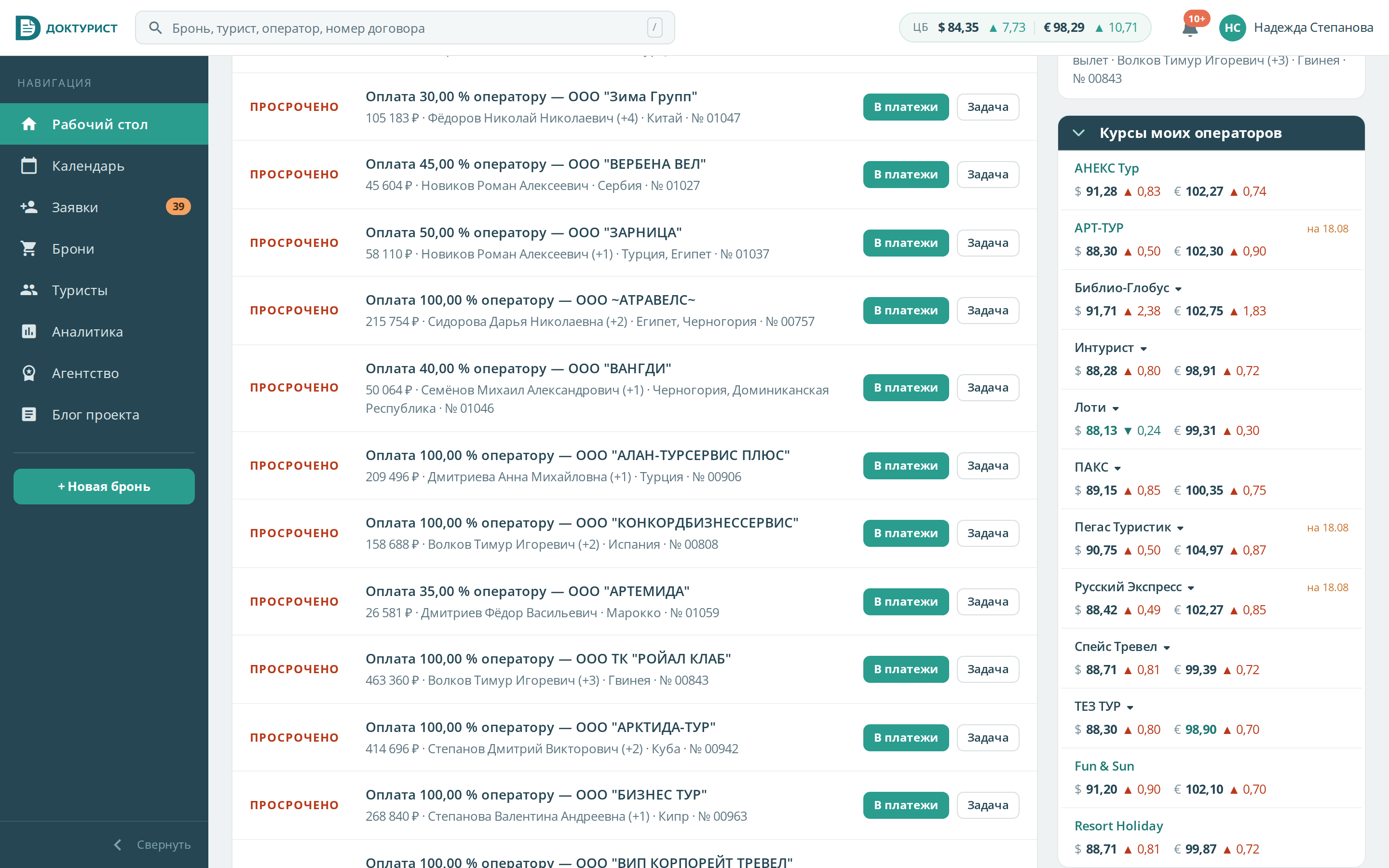The height and width of the screenshot is (868, 1389).
Task: Open the АНЕКС Тур operator link
Action: pyautogui.click(x=1106, y=168)
